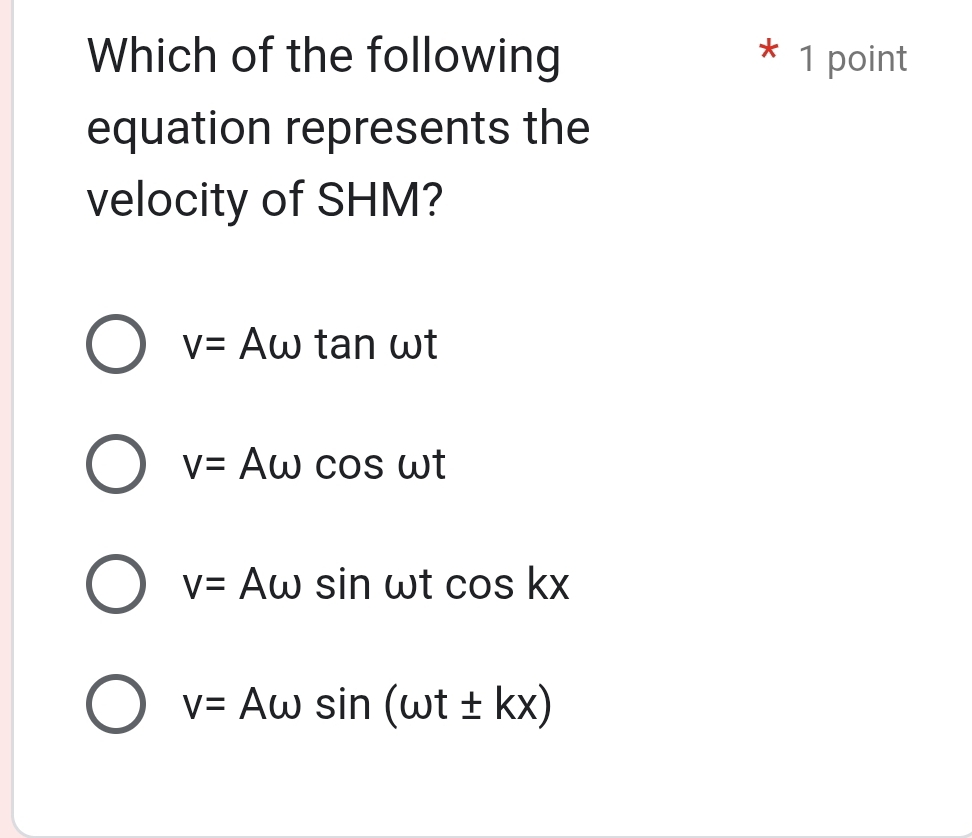Click the 'velocity of SHM?' text line
Viewport: 972px width, 838px height.
tap(266, 201)
